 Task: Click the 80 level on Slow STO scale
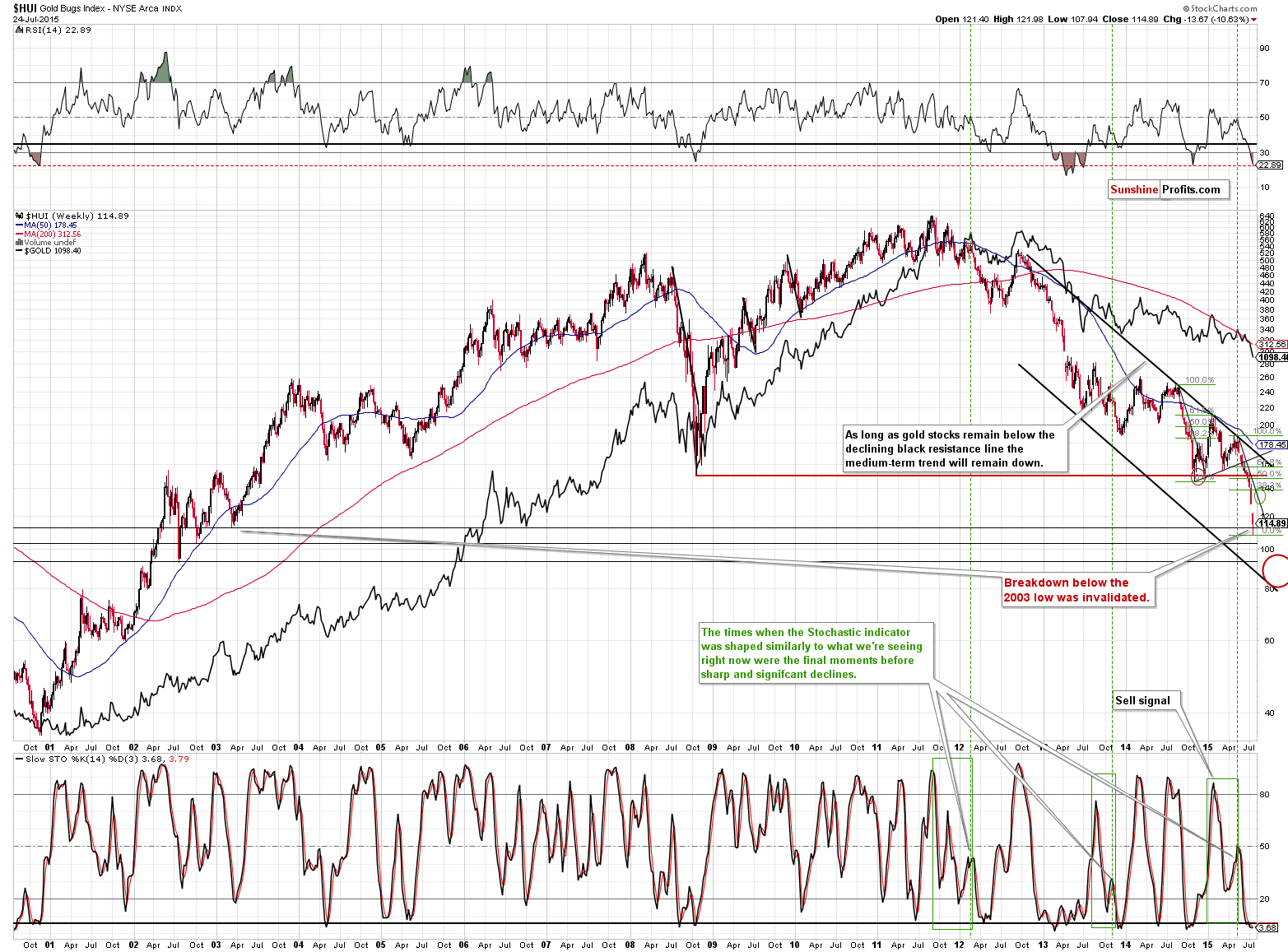[1264, 795]
